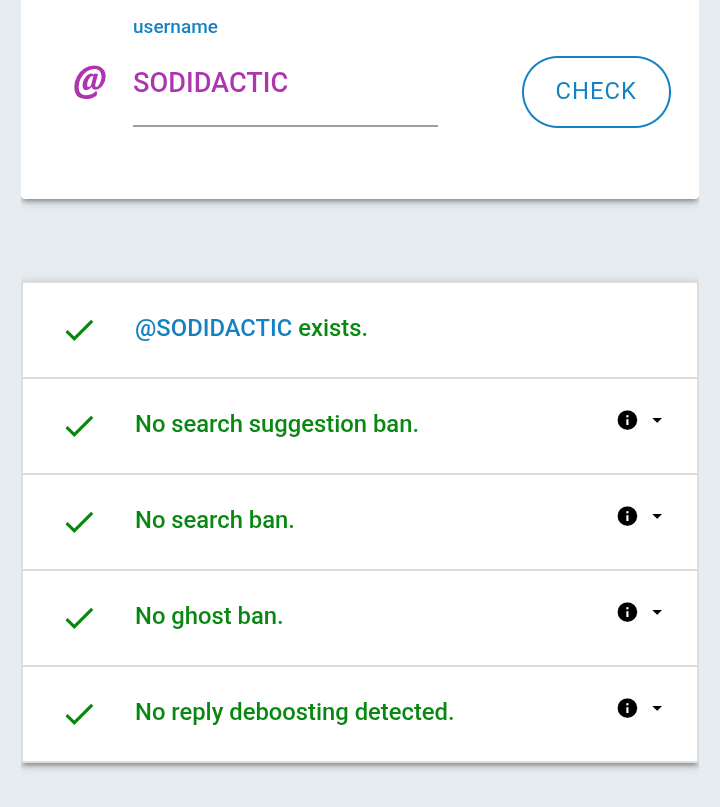Click checkmark next to No search ban
The height and width of the screenshot is (807, 720).
(x=79, y=522)
